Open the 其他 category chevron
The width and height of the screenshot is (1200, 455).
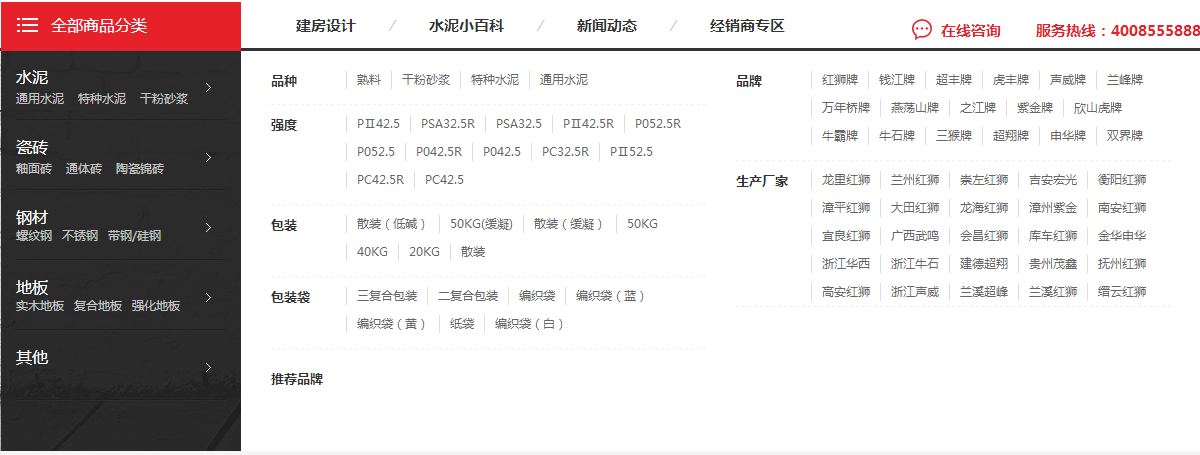(208, 367)
